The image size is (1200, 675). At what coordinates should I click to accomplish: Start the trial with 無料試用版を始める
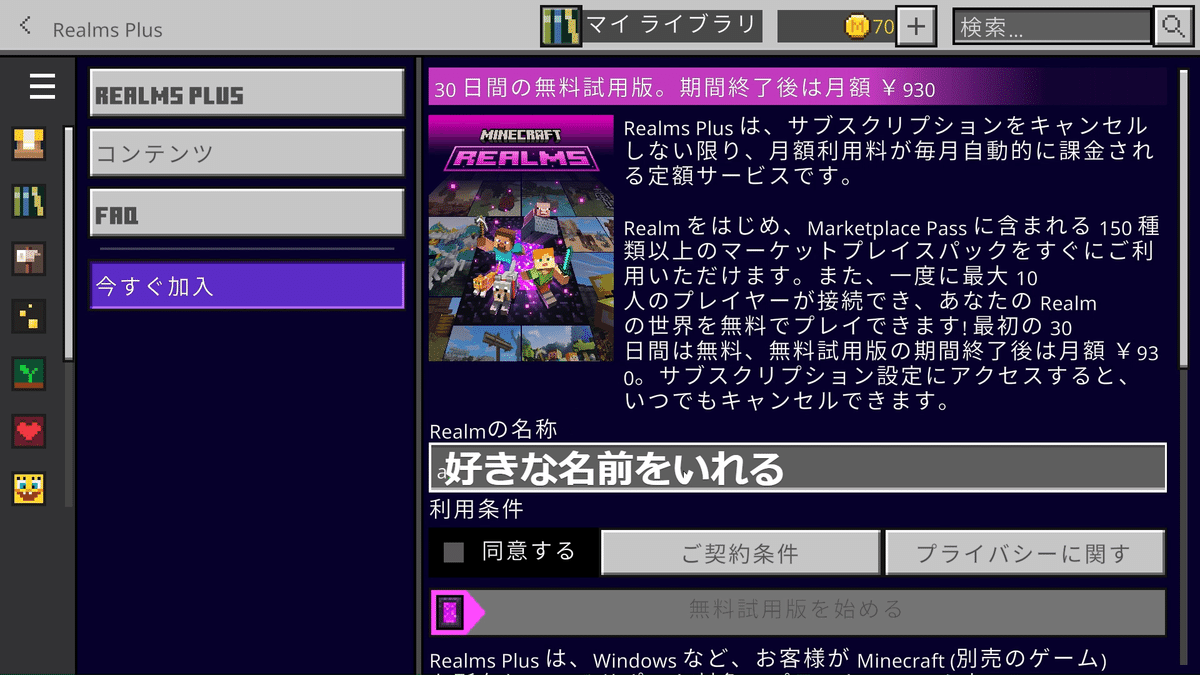click(797, 610)
